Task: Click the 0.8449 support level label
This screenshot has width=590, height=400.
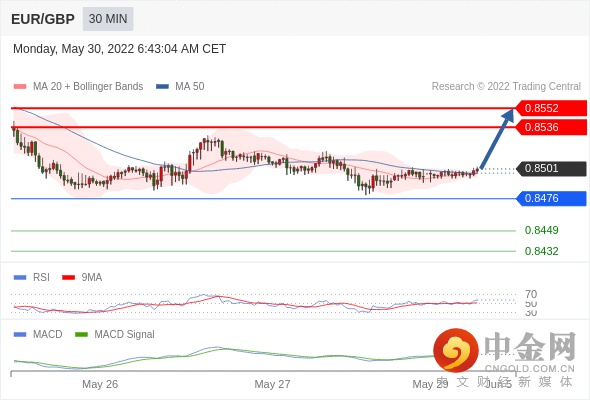Action: coord(541,230)
